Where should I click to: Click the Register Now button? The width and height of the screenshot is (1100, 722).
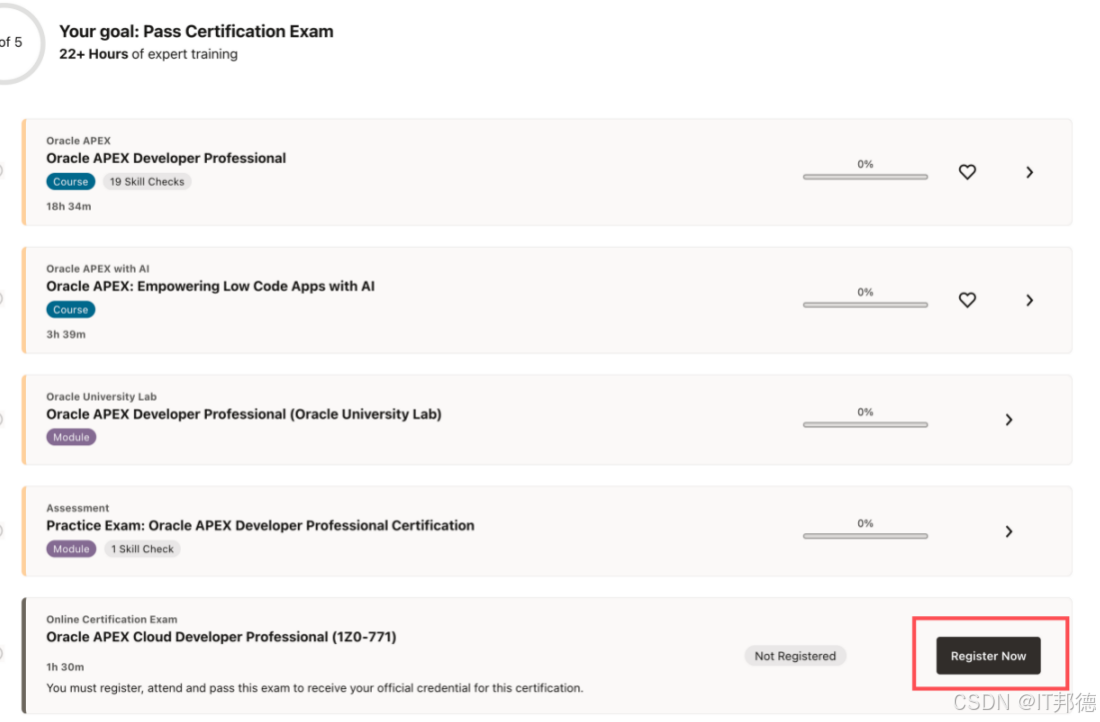tap(988, 656)
